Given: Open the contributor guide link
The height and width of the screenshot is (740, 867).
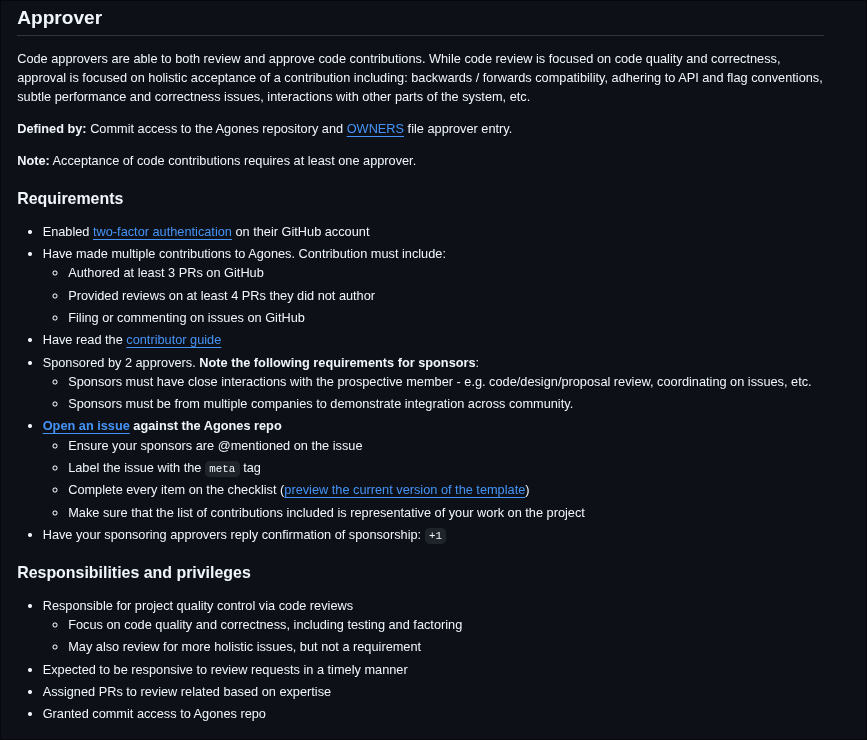Looking at the screenshot, I should tap(173, 340).
